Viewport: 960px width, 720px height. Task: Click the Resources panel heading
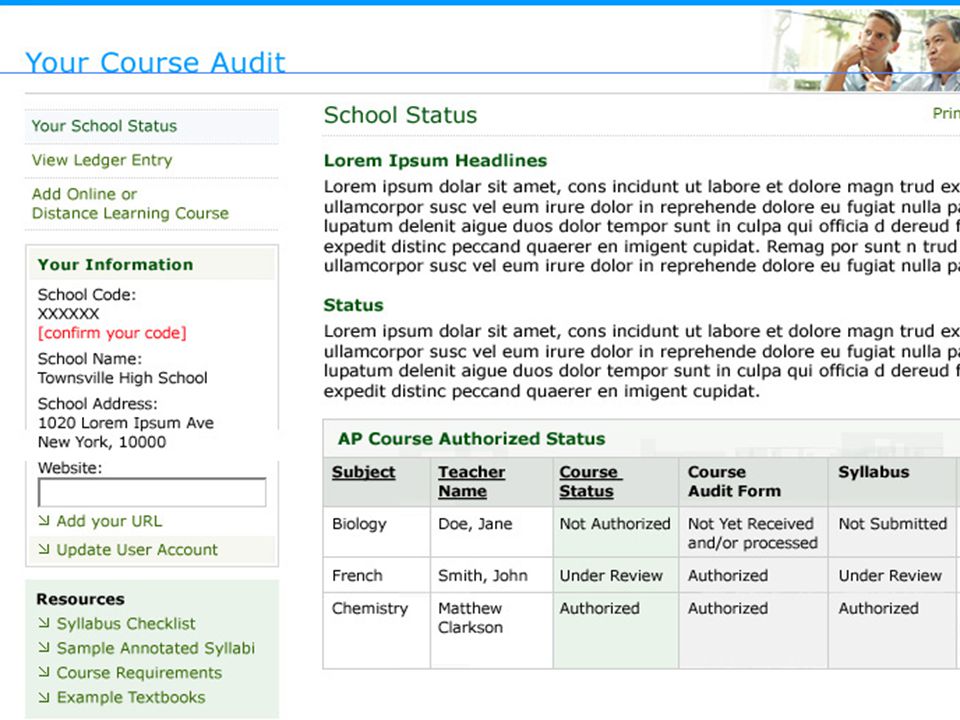[80, 599]
